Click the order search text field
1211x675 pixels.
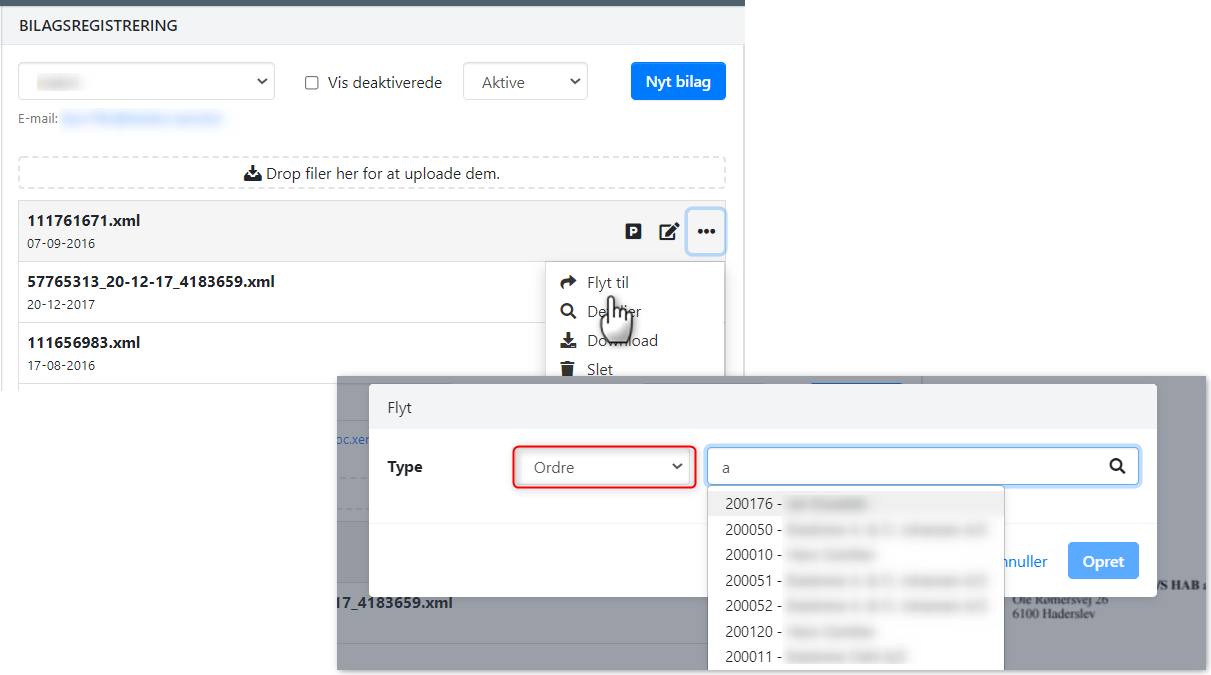click(900, 466)
